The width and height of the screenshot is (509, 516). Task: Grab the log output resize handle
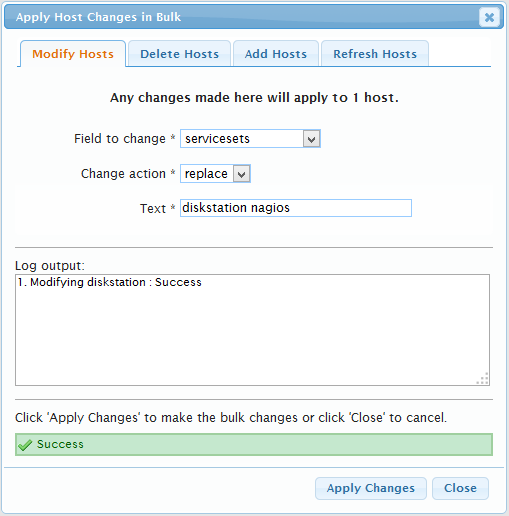(483, 379)
